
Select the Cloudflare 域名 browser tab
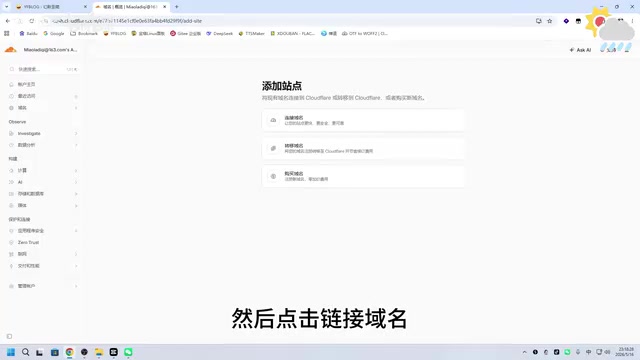[x=131, y=7]
